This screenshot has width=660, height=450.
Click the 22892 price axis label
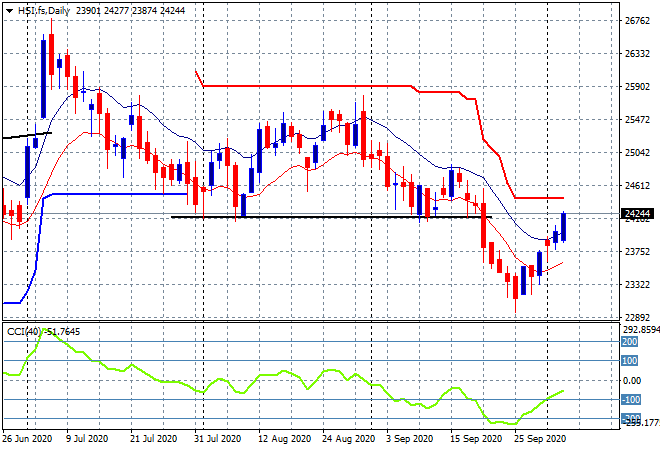(637, 317)
